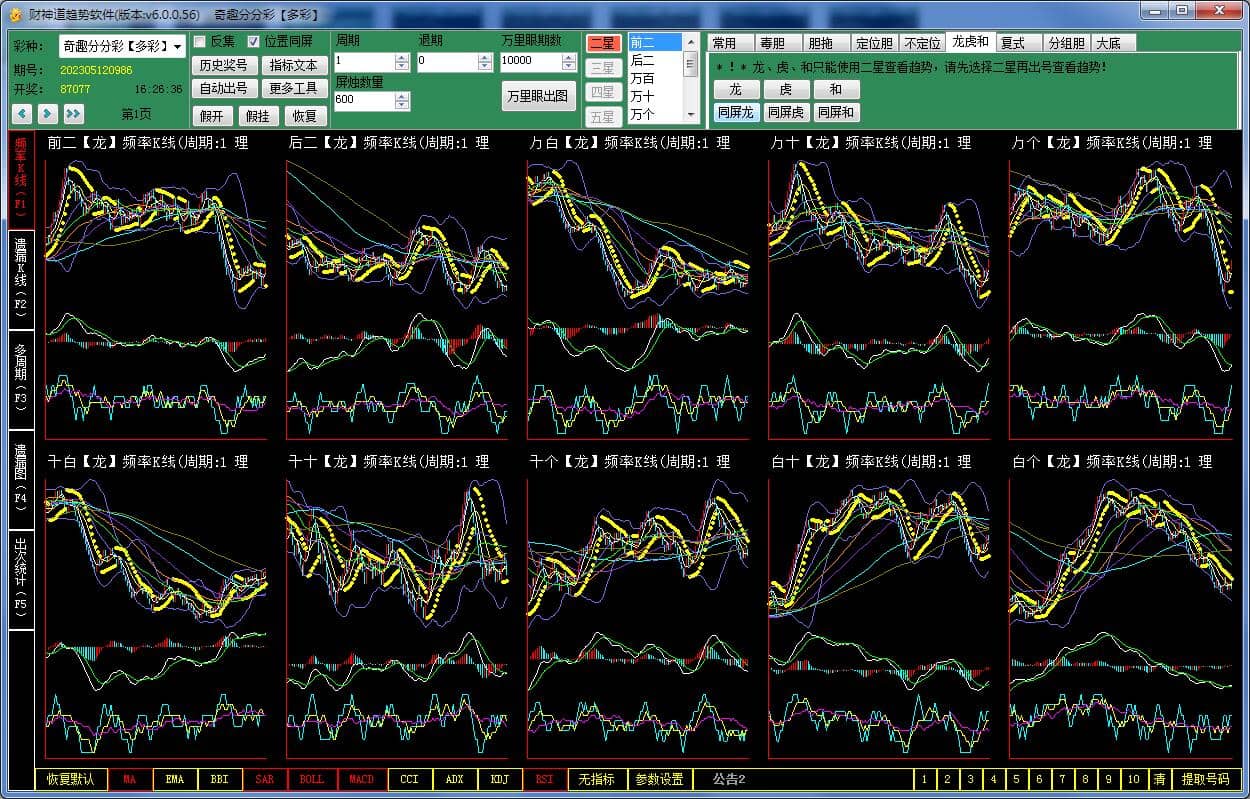This screenshot has height=799, width=1250.
Task: Click the double-arrow fast forward icon
Action: coord(73,114)
